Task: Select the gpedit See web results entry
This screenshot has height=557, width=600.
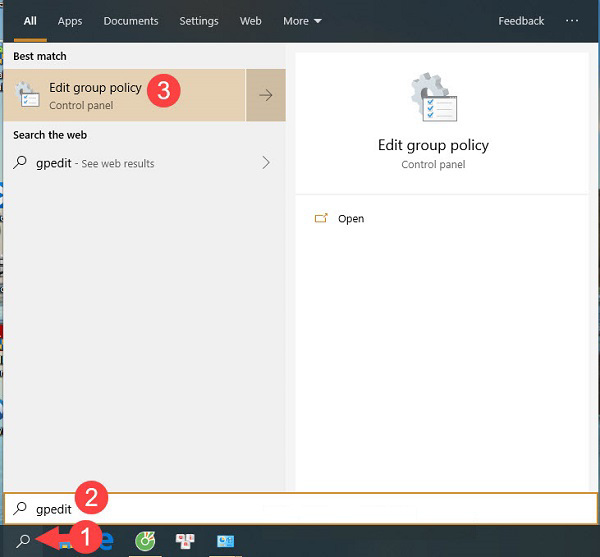Action: click(x=143, y=163)
